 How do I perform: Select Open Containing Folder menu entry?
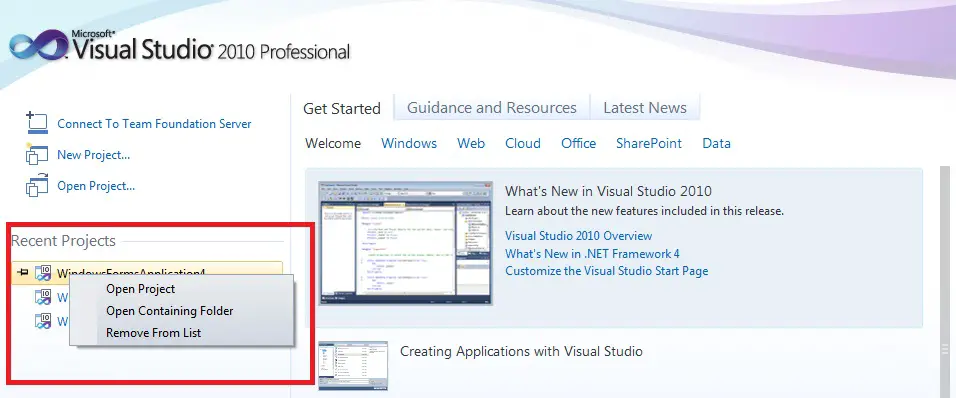[x=169, y=311]
